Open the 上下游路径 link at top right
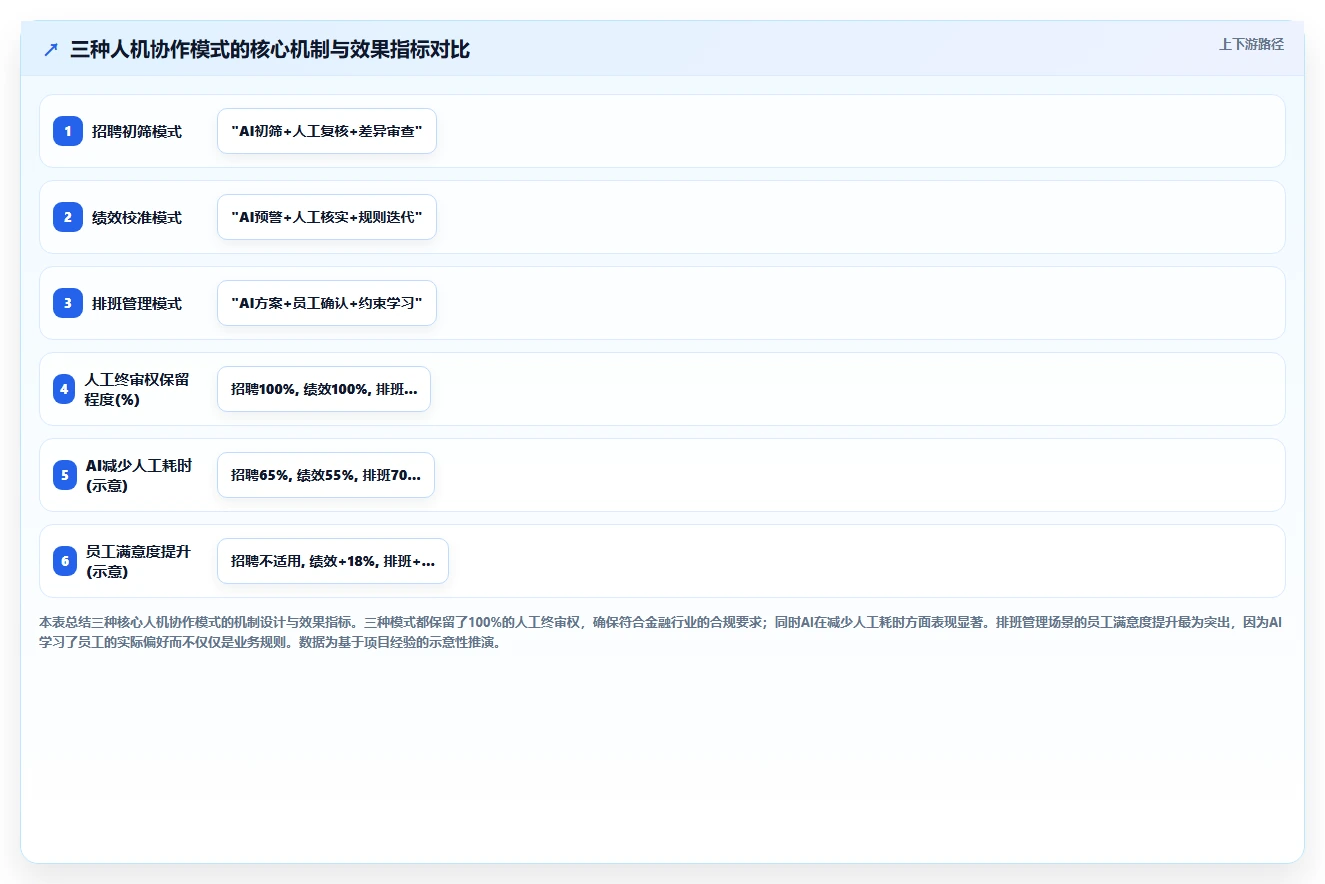The image size is (1325, 884). click(x=1251, y=44)
